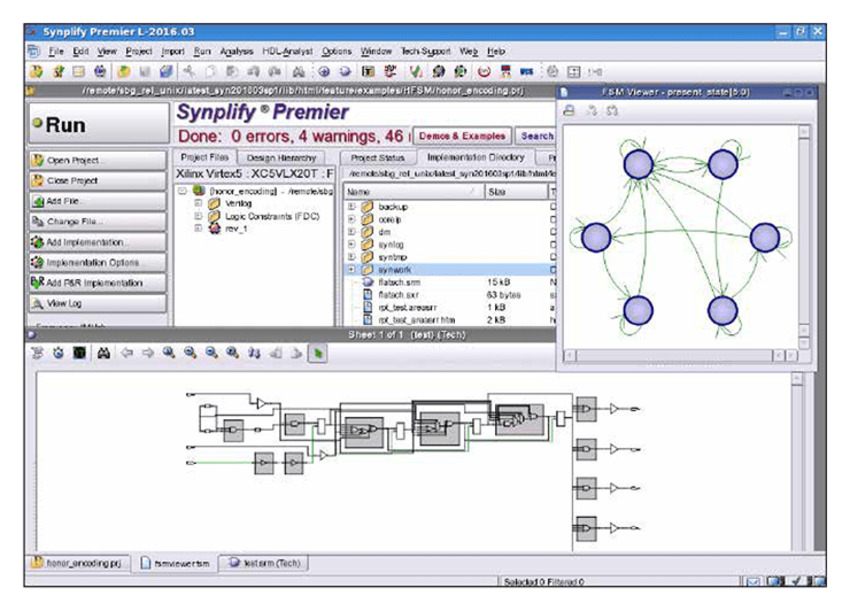
Task: Click the Implementation Options button
Action: (97, 262)
